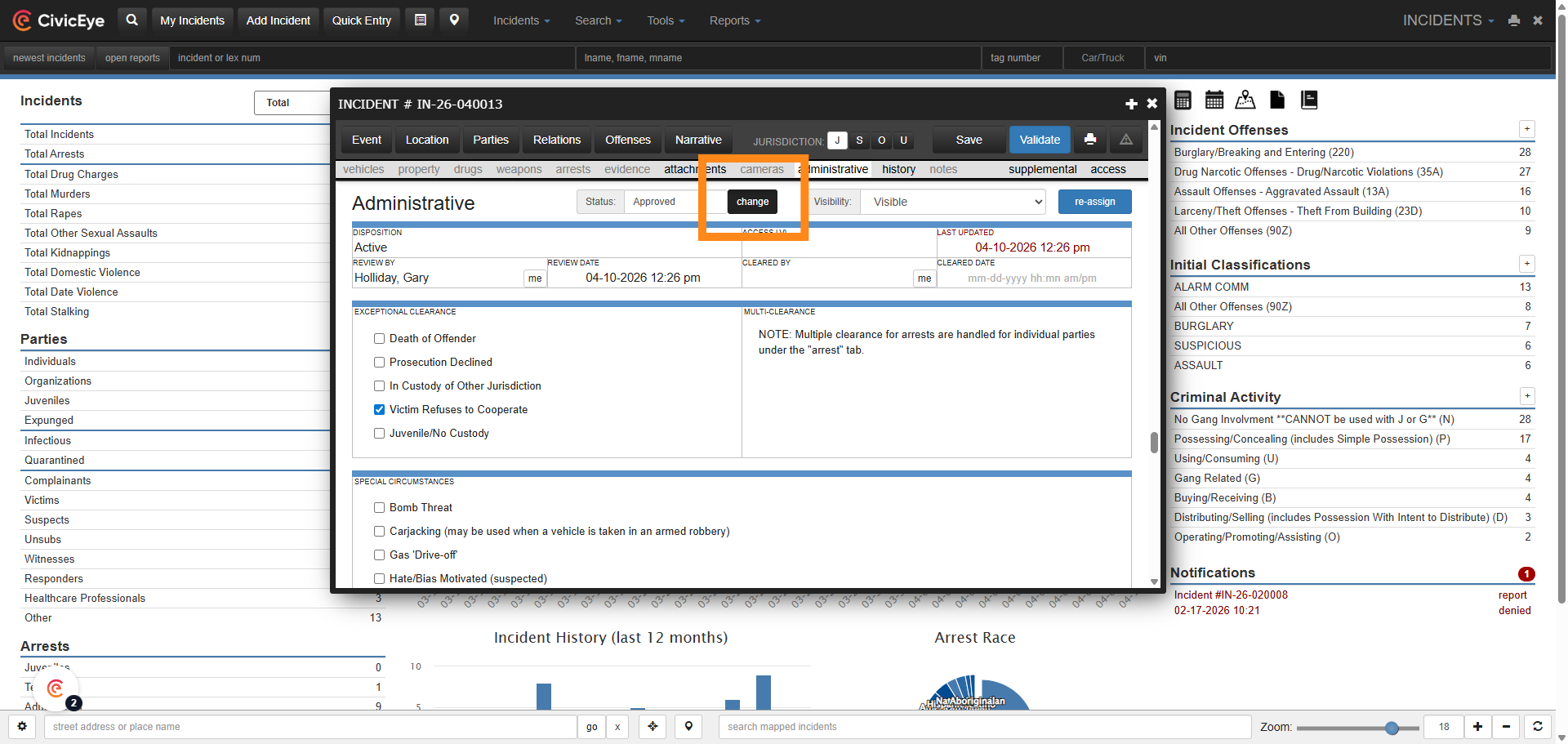Click the settings gear icon in bottom bar

point(22,726)
